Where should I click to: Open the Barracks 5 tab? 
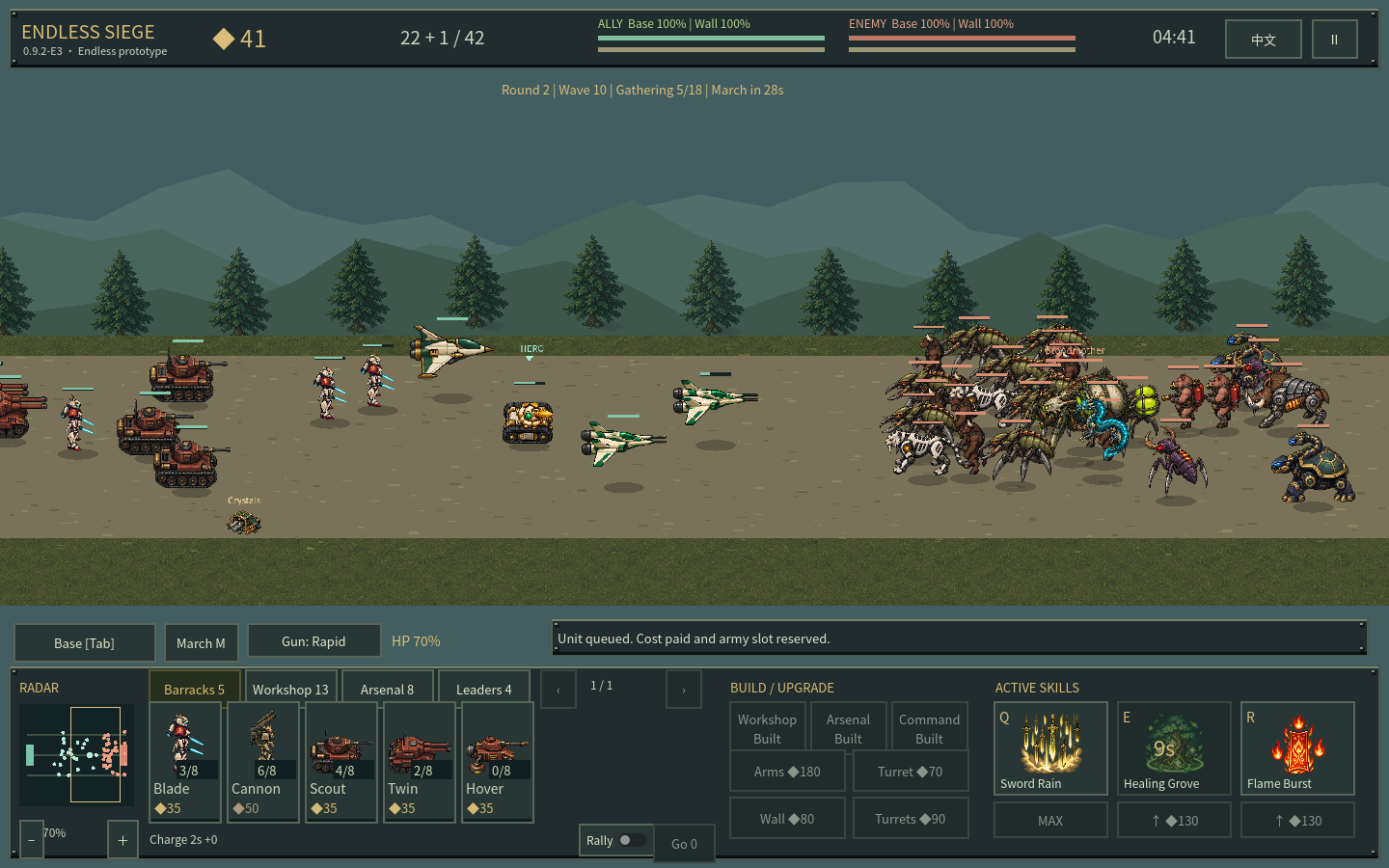coord(194,689)
